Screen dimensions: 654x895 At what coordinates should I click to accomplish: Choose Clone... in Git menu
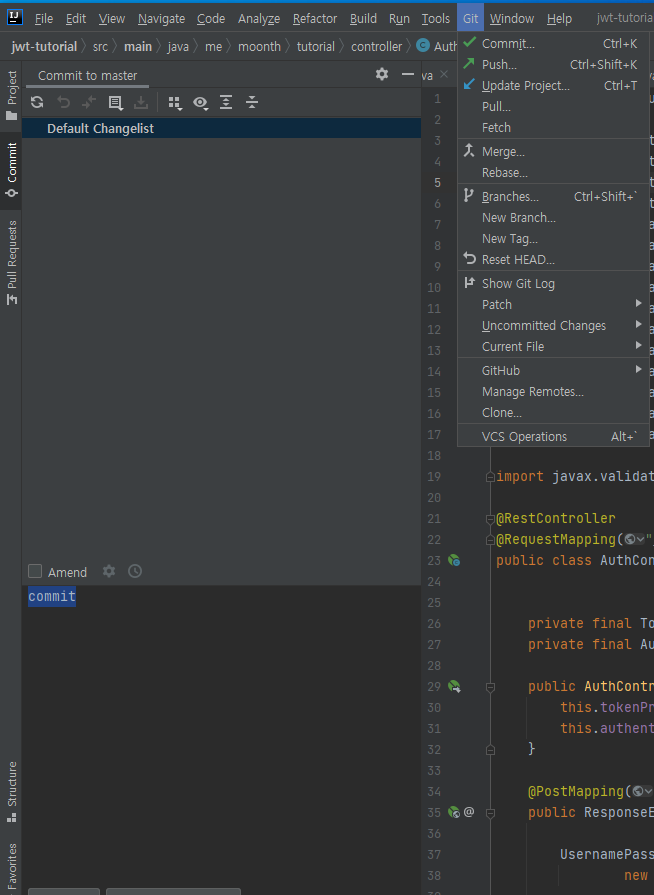pos(554,412)
